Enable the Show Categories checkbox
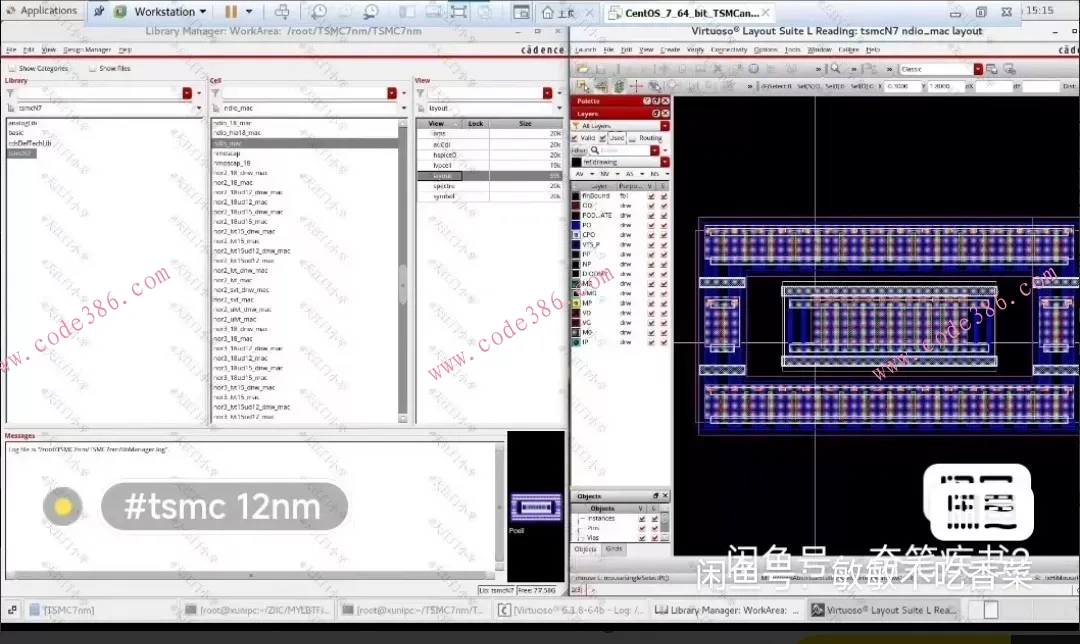This screenshot has height=644, width=1080. (x=11, y=69)
